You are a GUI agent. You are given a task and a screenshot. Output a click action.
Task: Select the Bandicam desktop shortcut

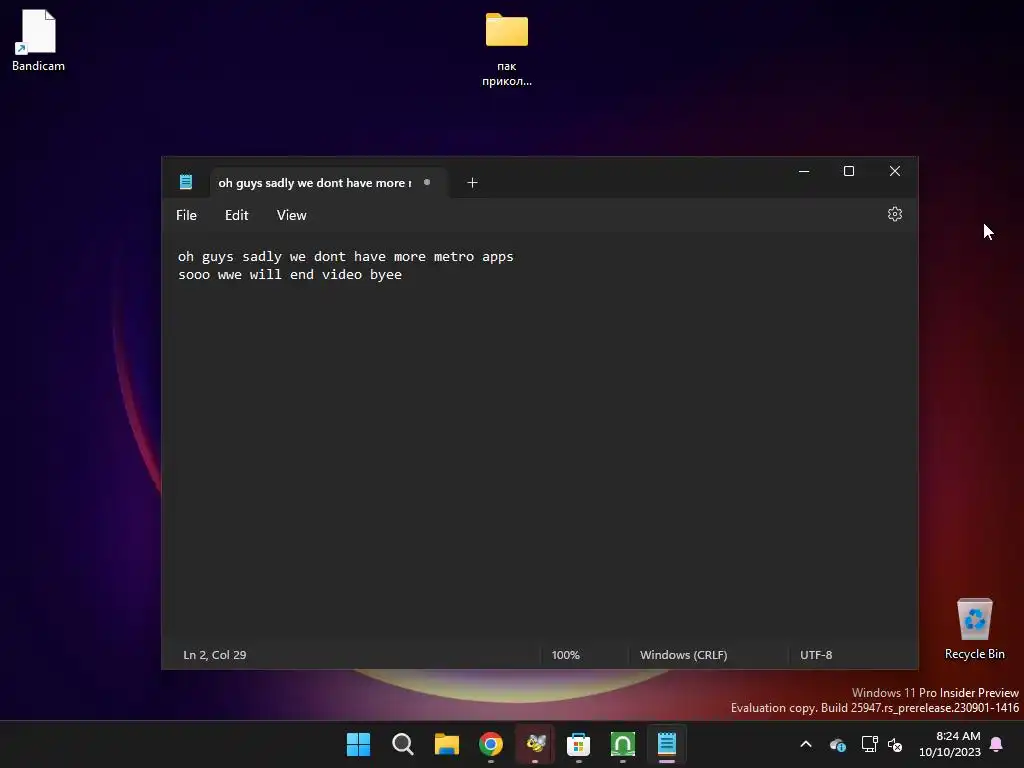click(x=38, y=40)
